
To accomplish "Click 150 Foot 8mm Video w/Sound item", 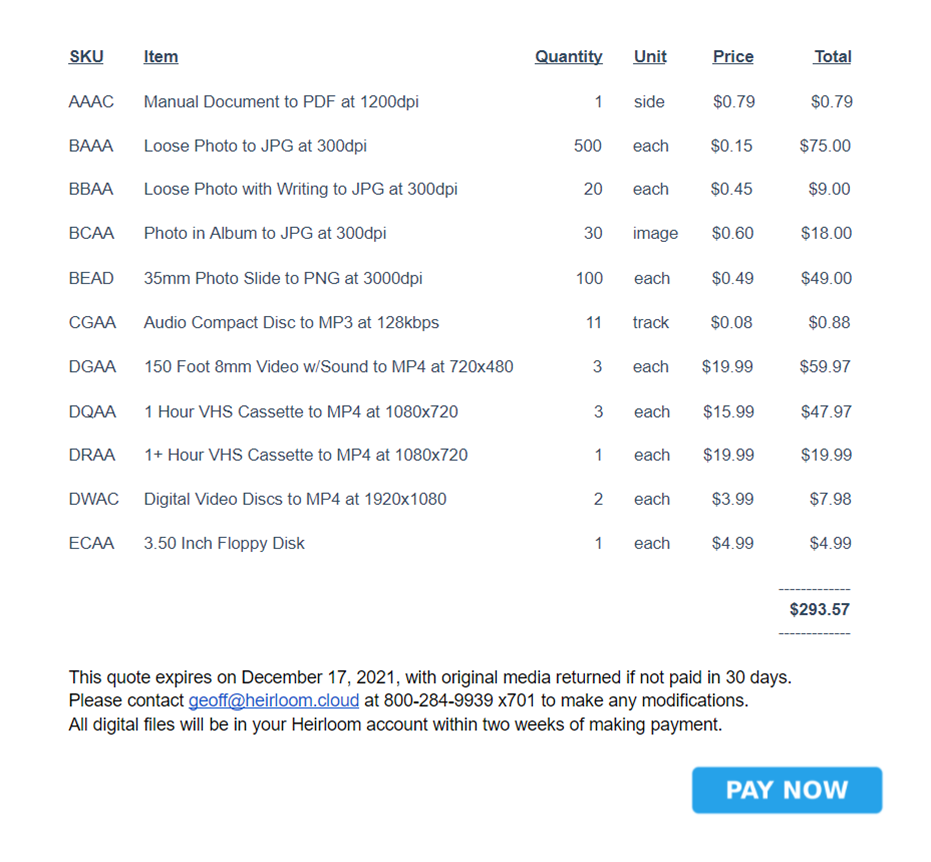I will [328, 366].
